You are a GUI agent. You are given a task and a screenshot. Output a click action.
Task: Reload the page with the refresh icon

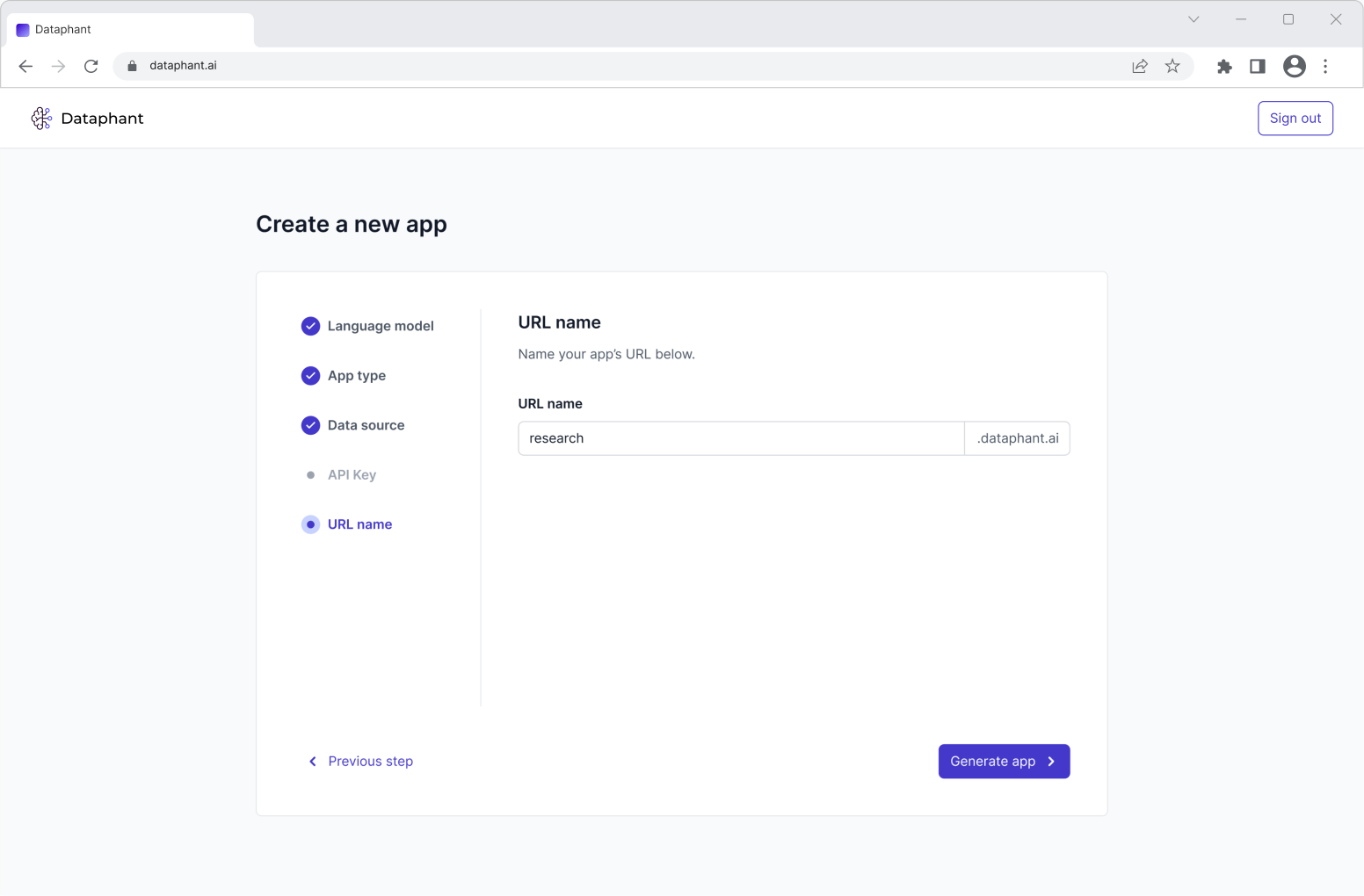(91, 66)
